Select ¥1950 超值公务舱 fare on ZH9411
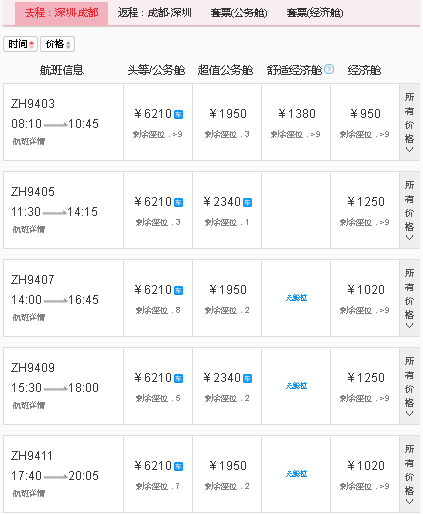Viewport: 423px width, 514px height. pyautogui.click(x=228, y=466)
